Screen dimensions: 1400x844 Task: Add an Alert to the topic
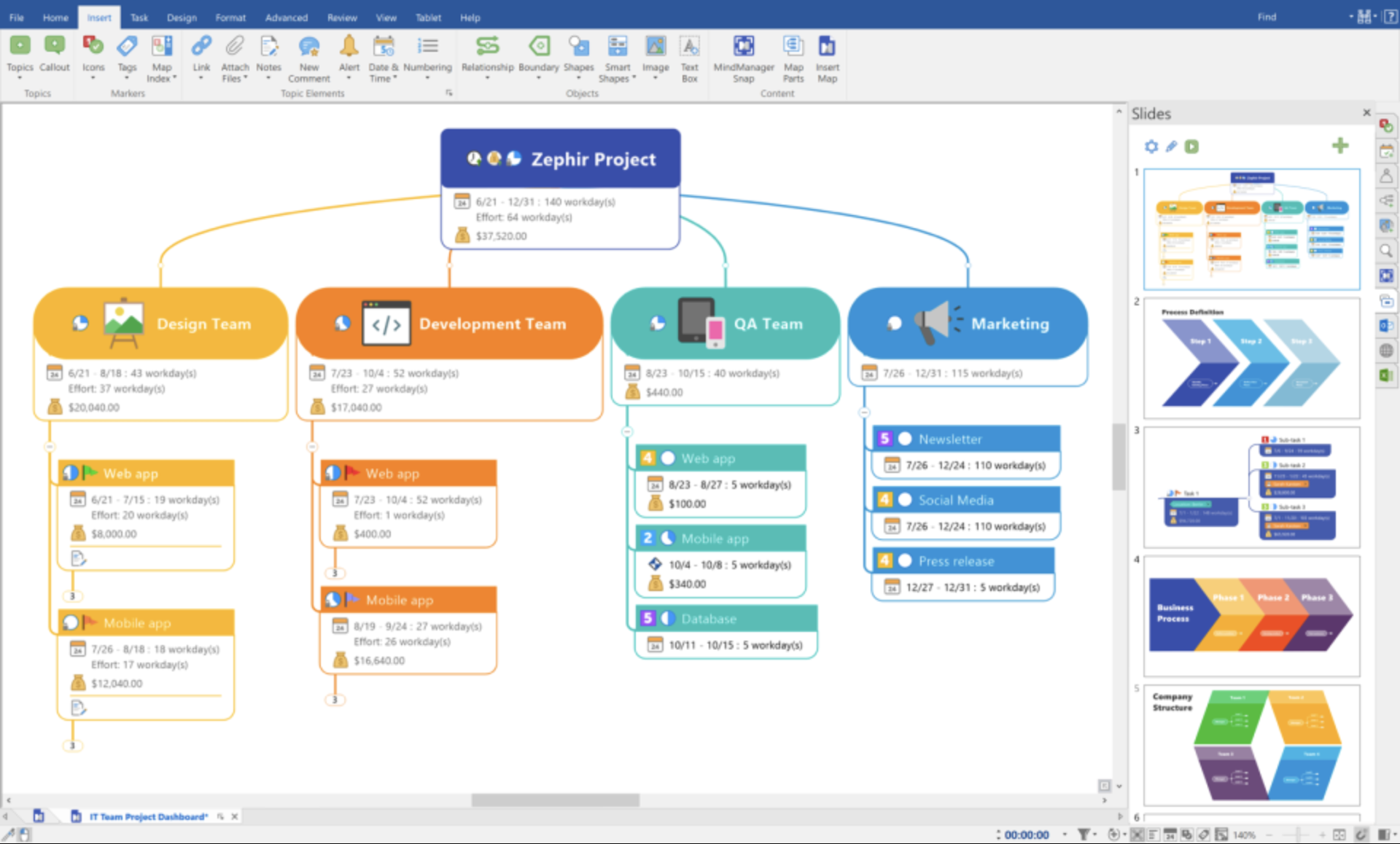[349, 55]
